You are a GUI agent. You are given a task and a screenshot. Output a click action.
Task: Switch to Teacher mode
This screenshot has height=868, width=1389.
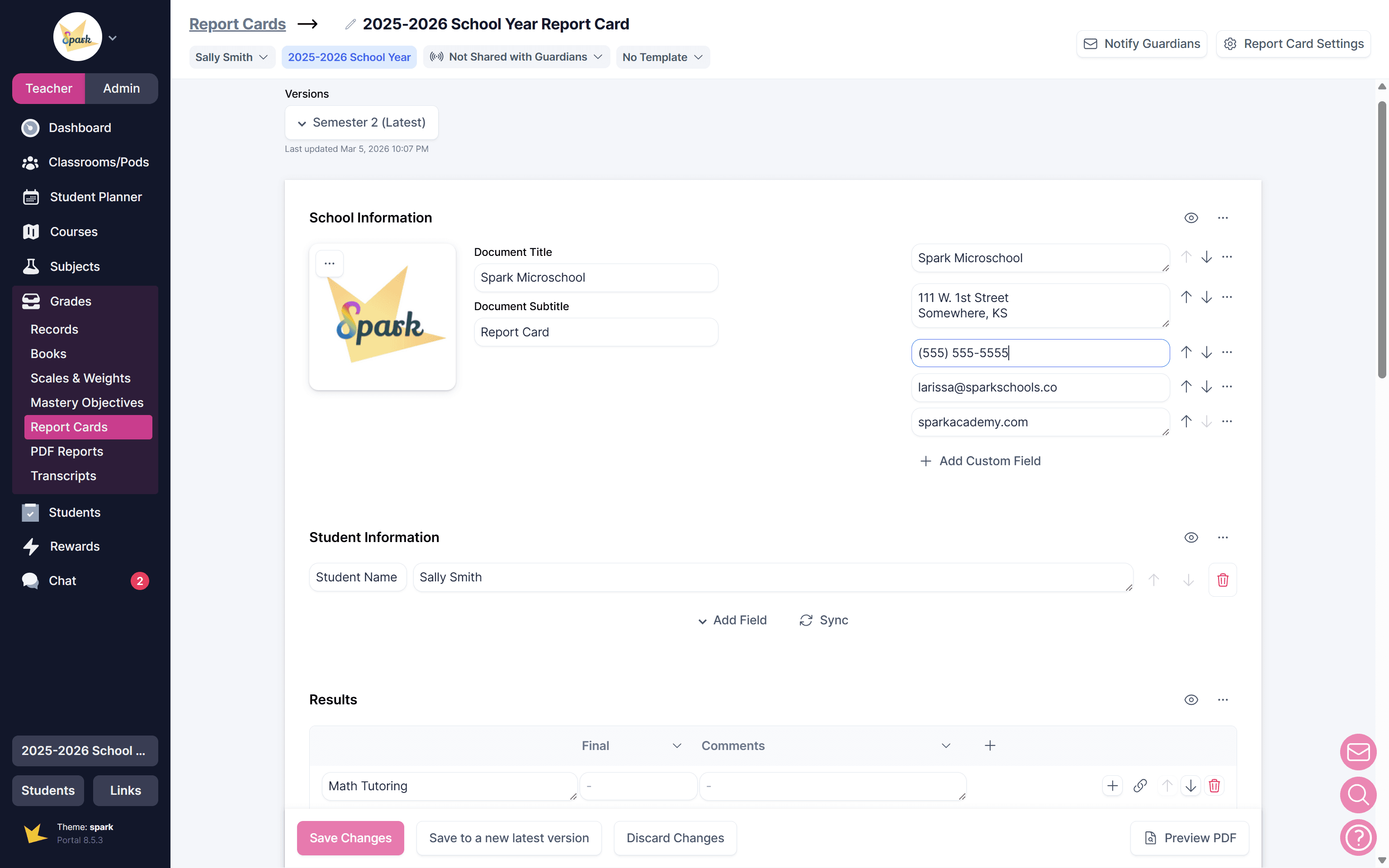coord(49,89)
